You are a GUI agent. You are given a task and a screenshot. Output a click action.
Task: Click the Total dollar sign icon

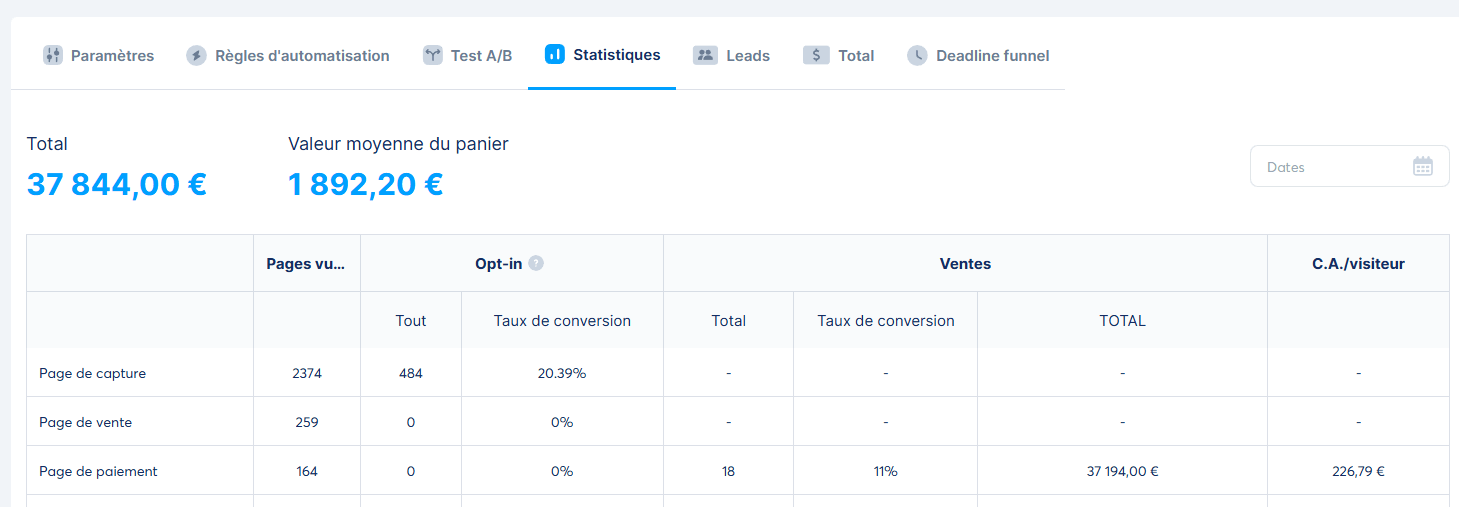816,56
